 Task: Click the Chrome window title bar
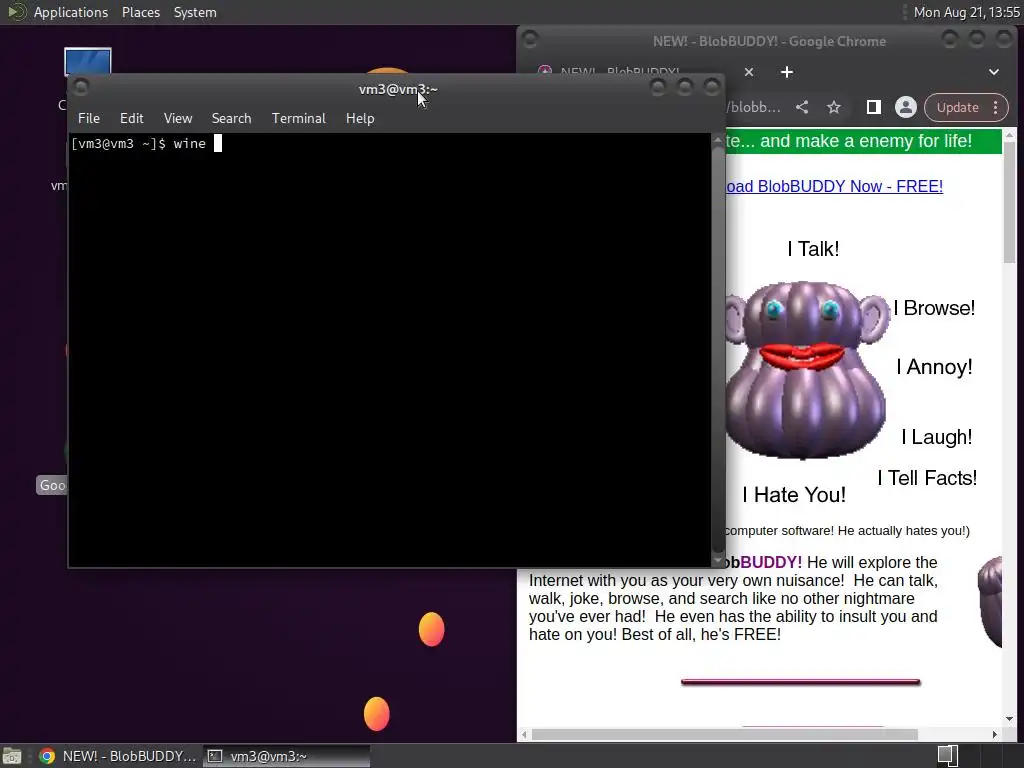point(769,41)
